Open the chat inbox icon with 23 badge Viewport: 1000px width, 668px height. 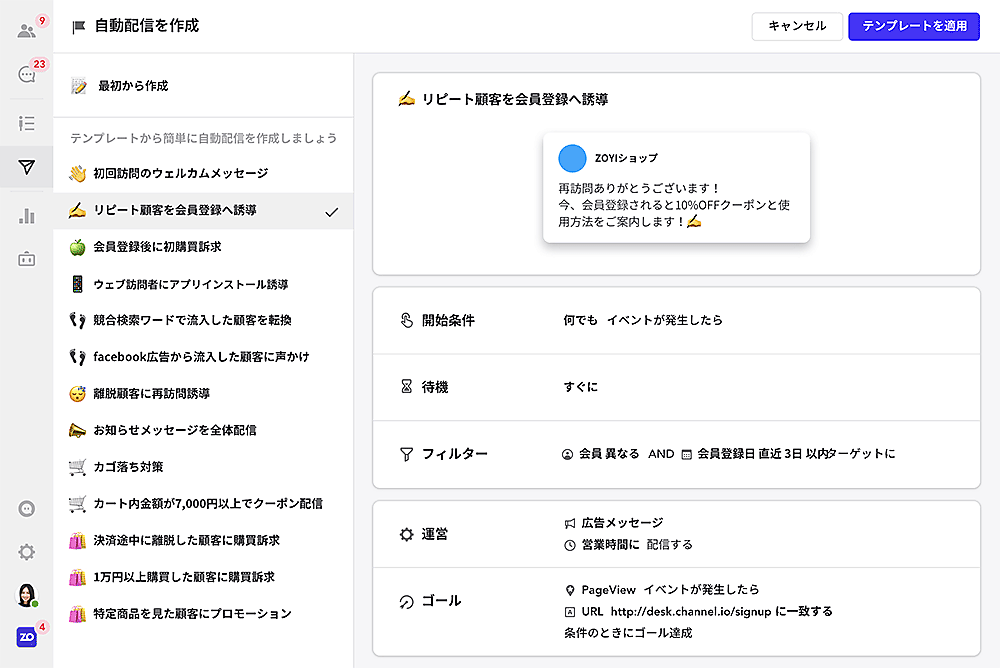(27, 75)
